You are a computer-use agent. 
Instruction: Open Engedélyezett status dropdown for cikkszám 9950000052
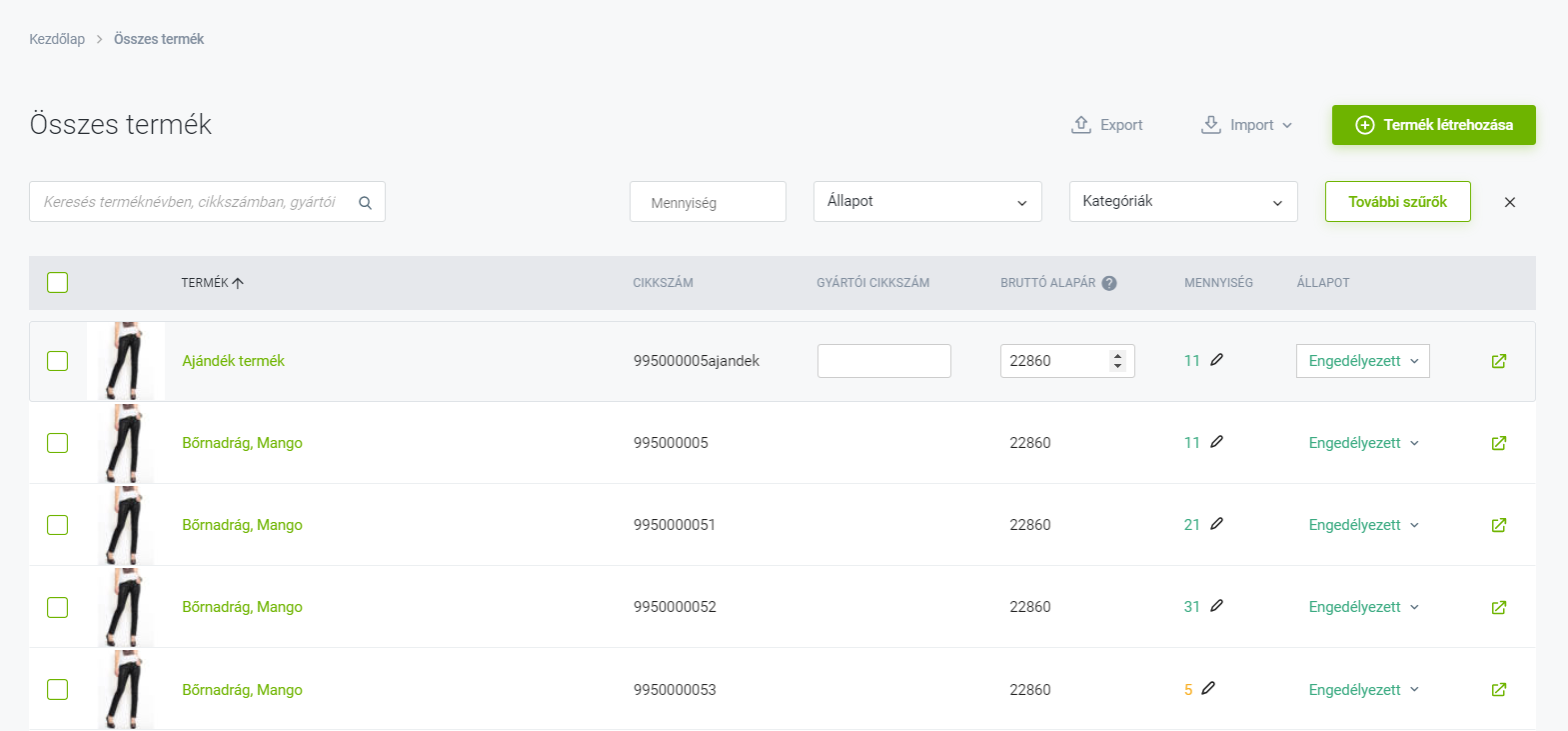1363,607
